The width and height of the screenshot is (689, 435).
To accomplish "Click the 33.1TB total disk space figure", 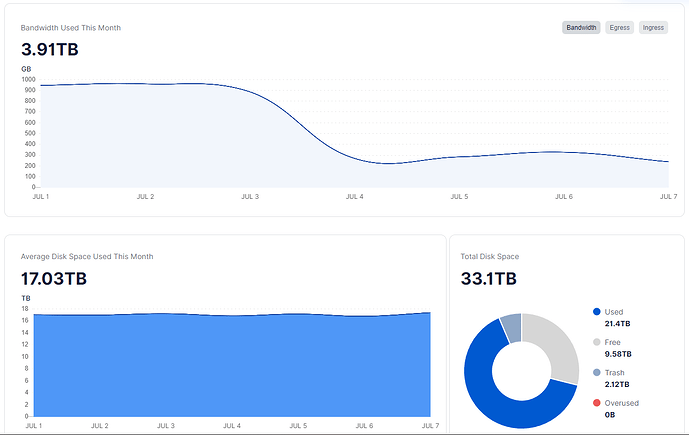I will (x=488, y=278).
